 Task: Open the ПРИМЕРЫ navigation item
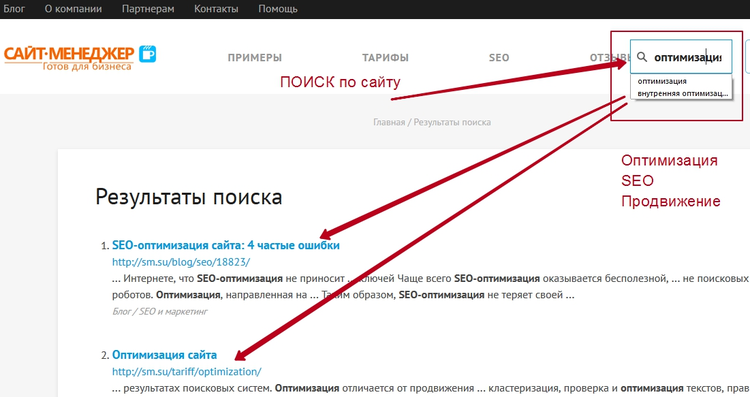[254, 58]
